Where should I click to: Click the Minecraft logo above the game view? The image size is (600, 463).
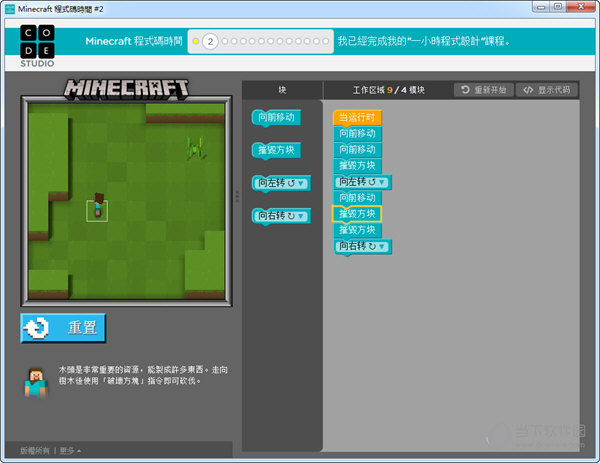126,90
